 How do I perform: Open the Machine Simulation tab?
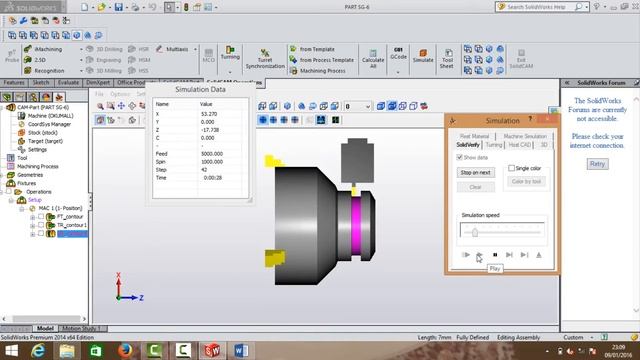[524, 136]
